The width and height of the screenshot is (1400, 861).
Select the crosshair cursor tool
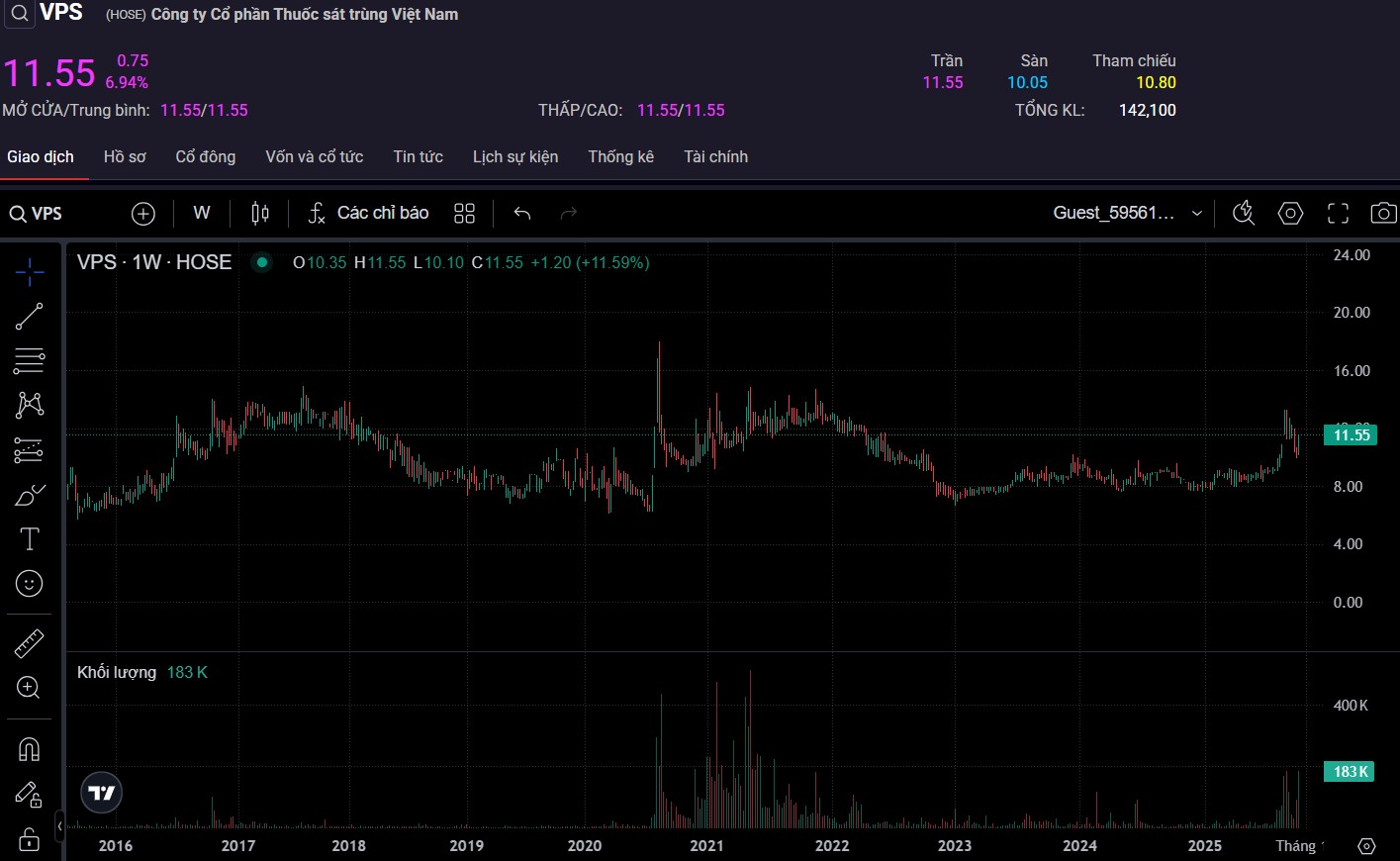(30, 271)
